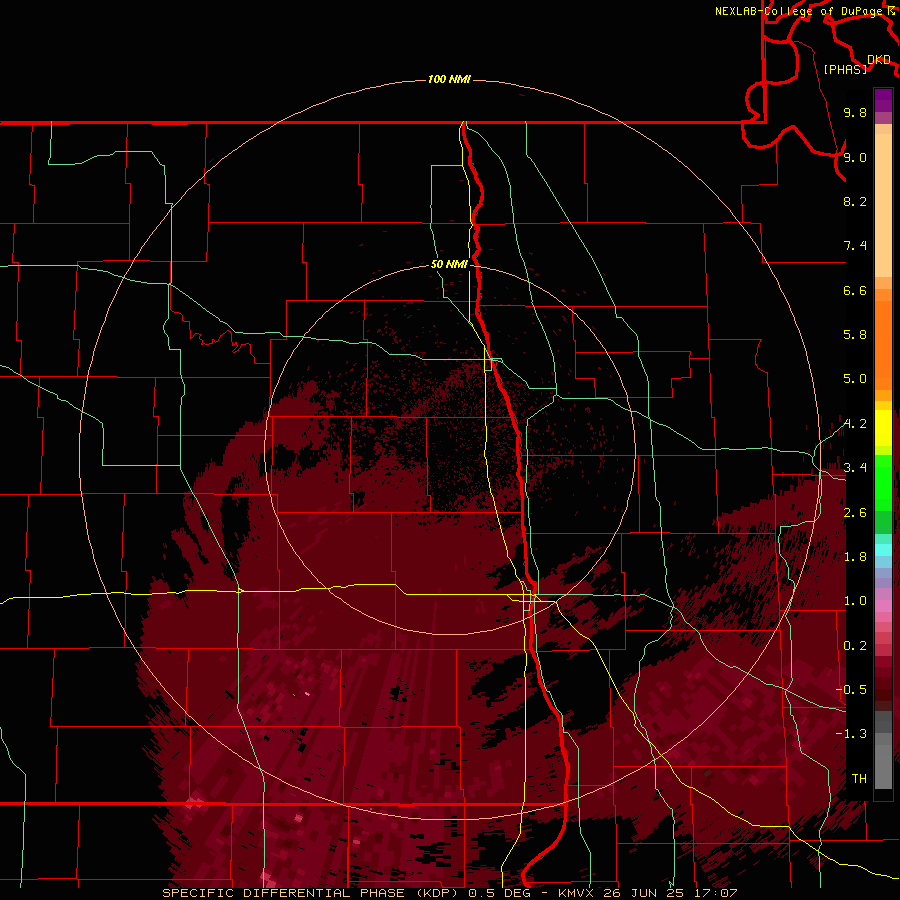Click the 5.8 scale value
Image resolution: width=900 pixels, height=900 pixels.
(x=855, y=335)
